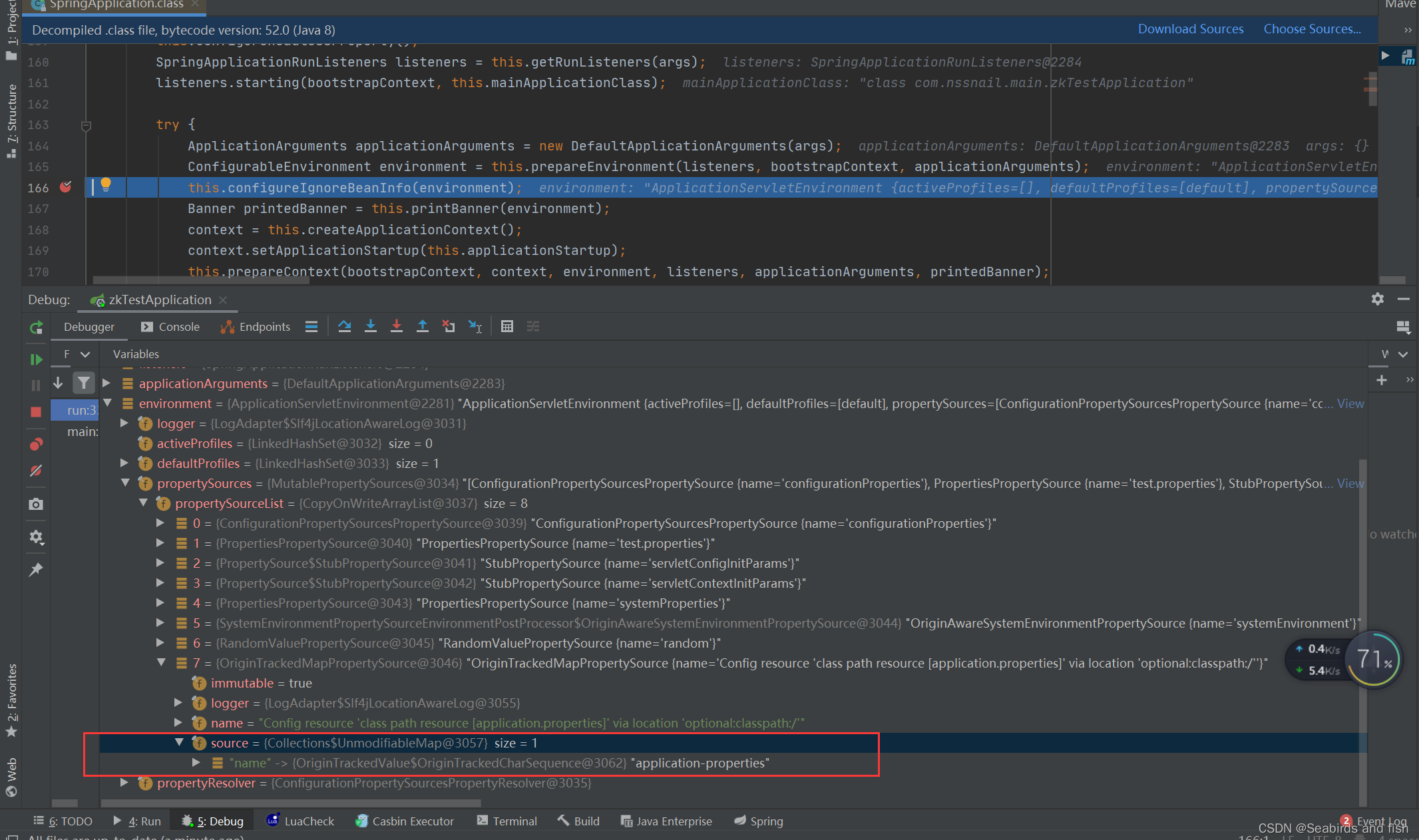Open the Evaluate Expression calculator icon
This screenshot has width=1419, height=840.
point(507,326)
